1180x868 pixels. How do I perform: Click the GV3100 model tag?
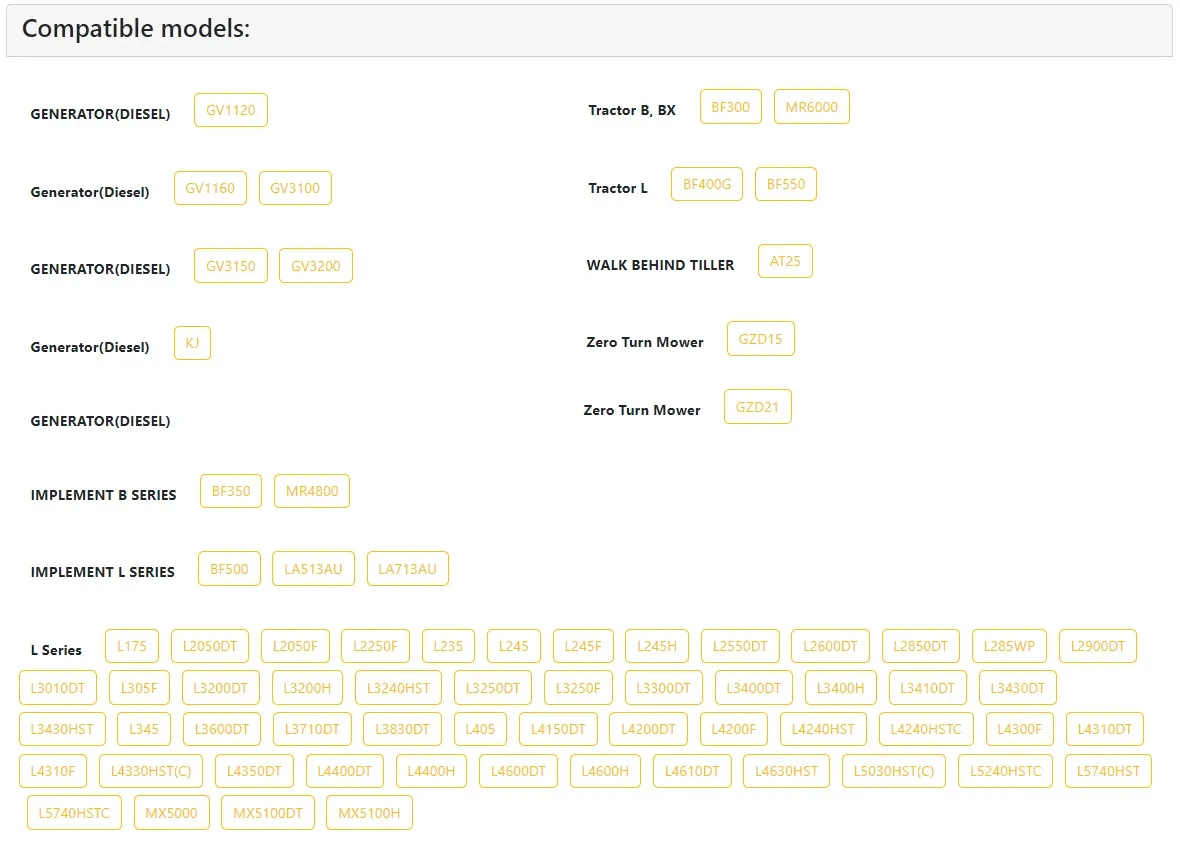(x=295, y=188)
